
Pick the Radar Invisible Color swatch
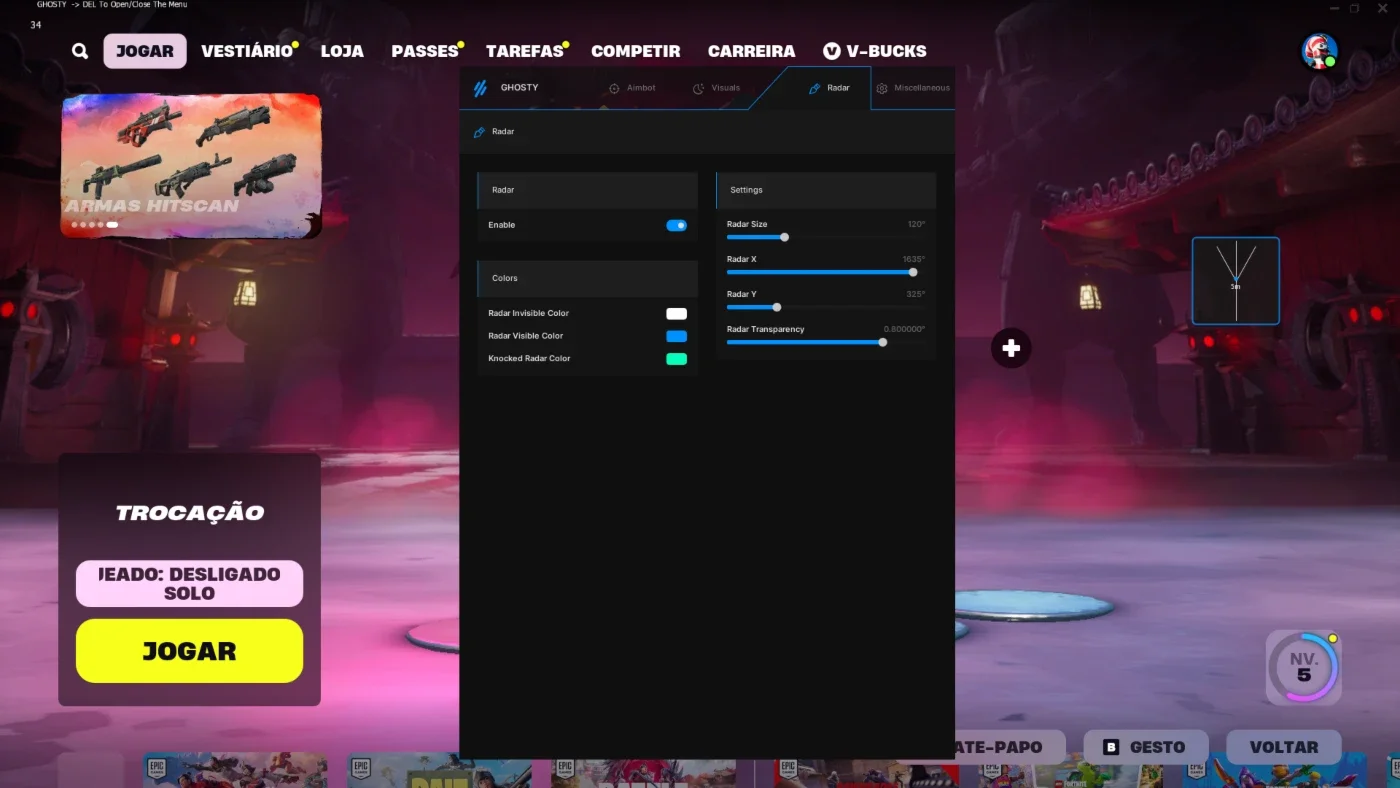(x=677, y=314)
